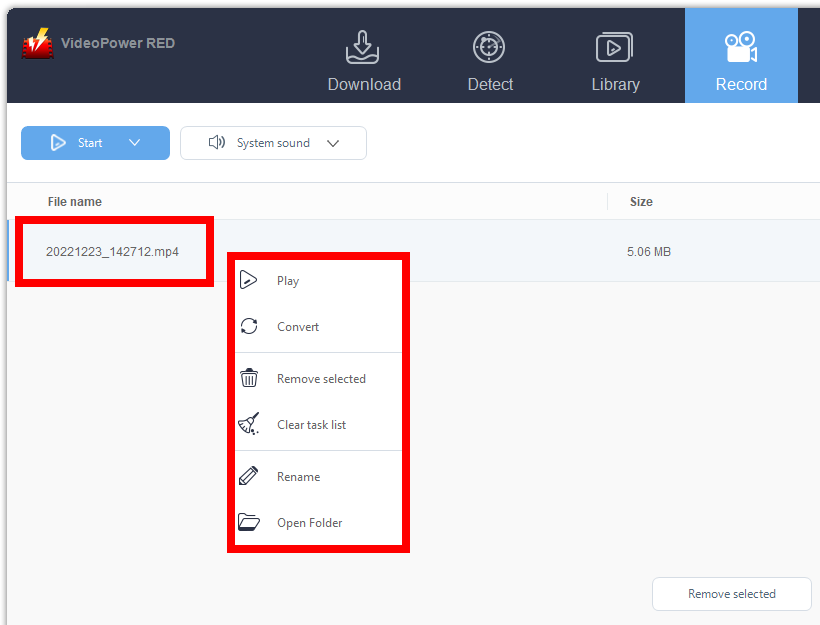Click the Record camera icon
Screen dimensions: 820x625
click(x=741, y=47)
